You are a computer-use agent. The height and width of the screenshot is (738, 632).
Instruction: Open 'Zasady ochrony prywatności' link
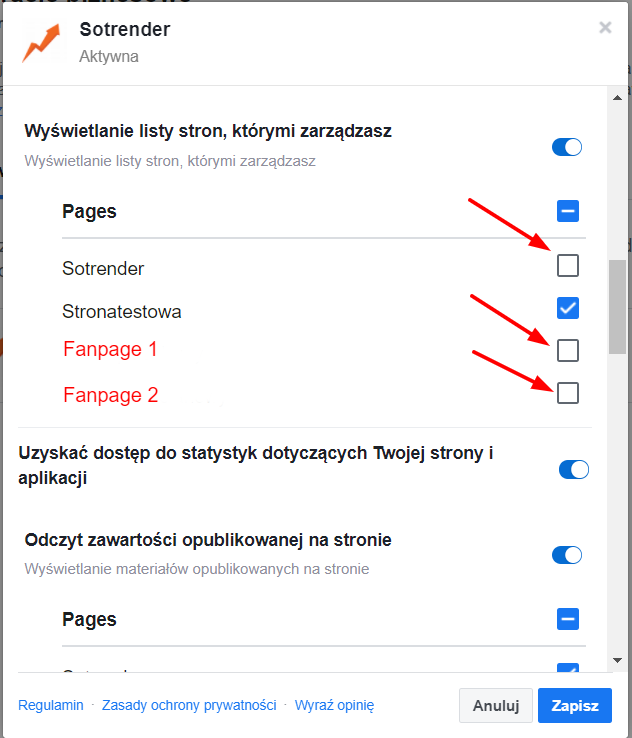pos(189,705)
